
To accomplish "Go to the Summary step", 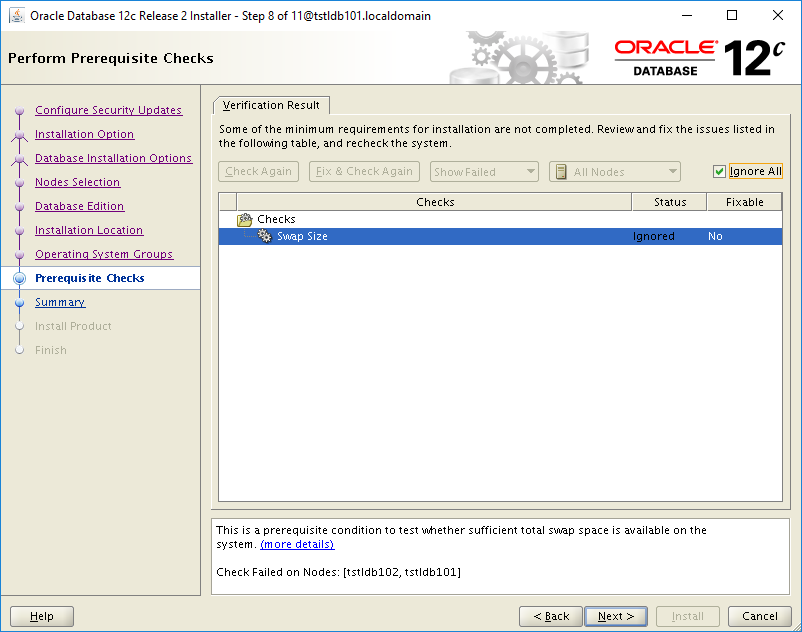I will [x=60, y=302].
